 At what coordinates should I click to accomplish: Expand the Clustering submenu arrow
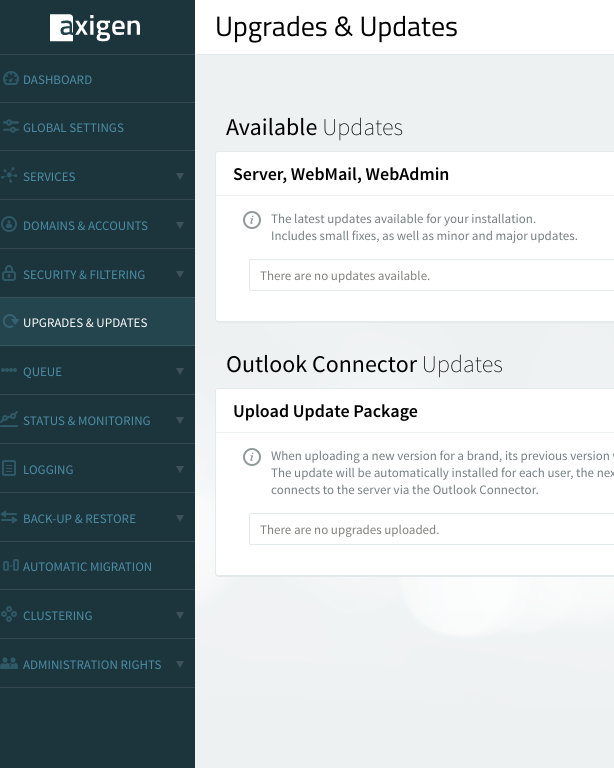pyautogui.click(x=180, y=615)
